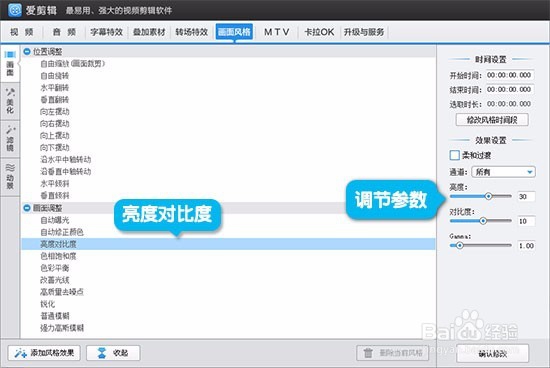Collapse the 位置调整 group
The image size is (550, 368).
pos(27,52)
